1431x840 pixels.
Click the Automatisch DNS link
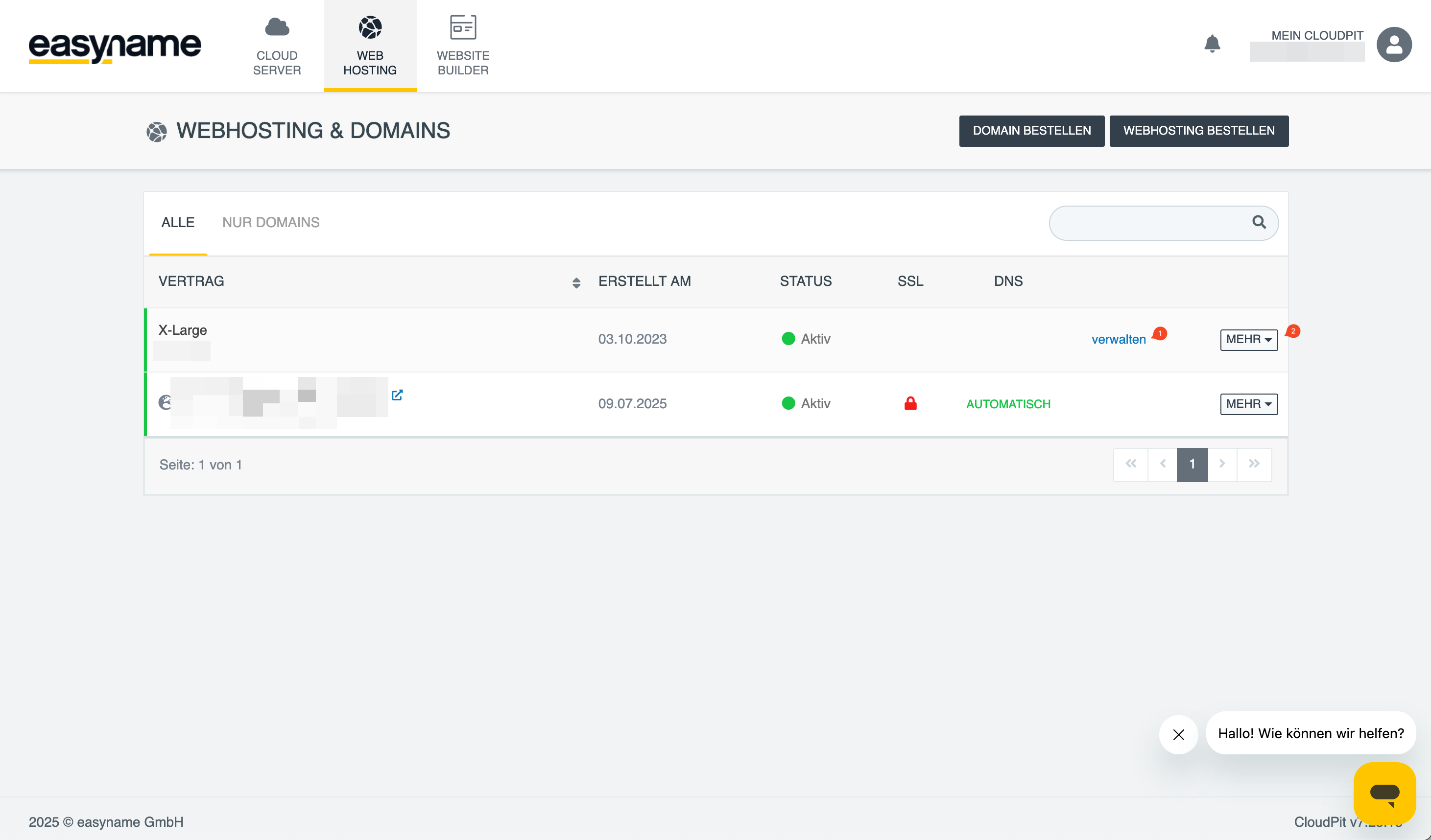point(1008,404)
